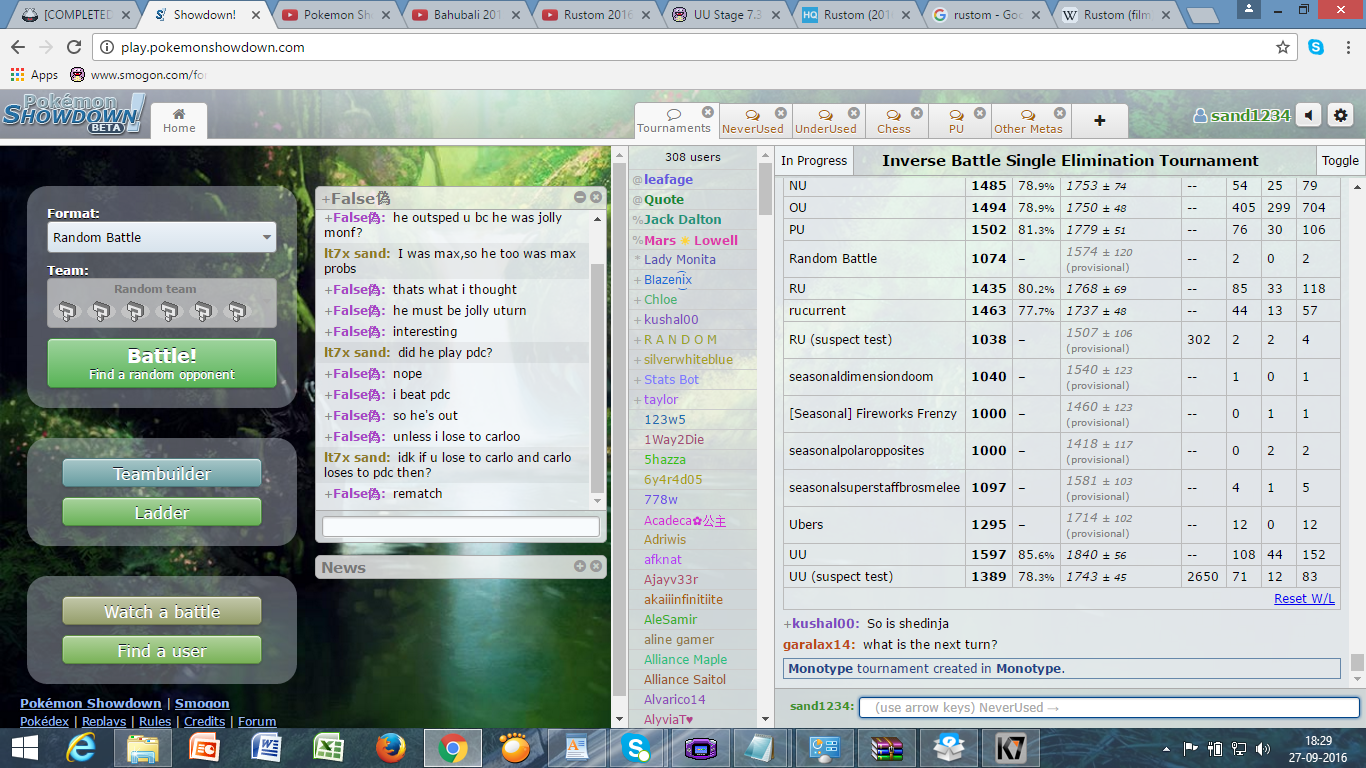Click the NeverUsed room chat input field
The height and width of the screenshot is (768, 1366).
(1109, 707)
